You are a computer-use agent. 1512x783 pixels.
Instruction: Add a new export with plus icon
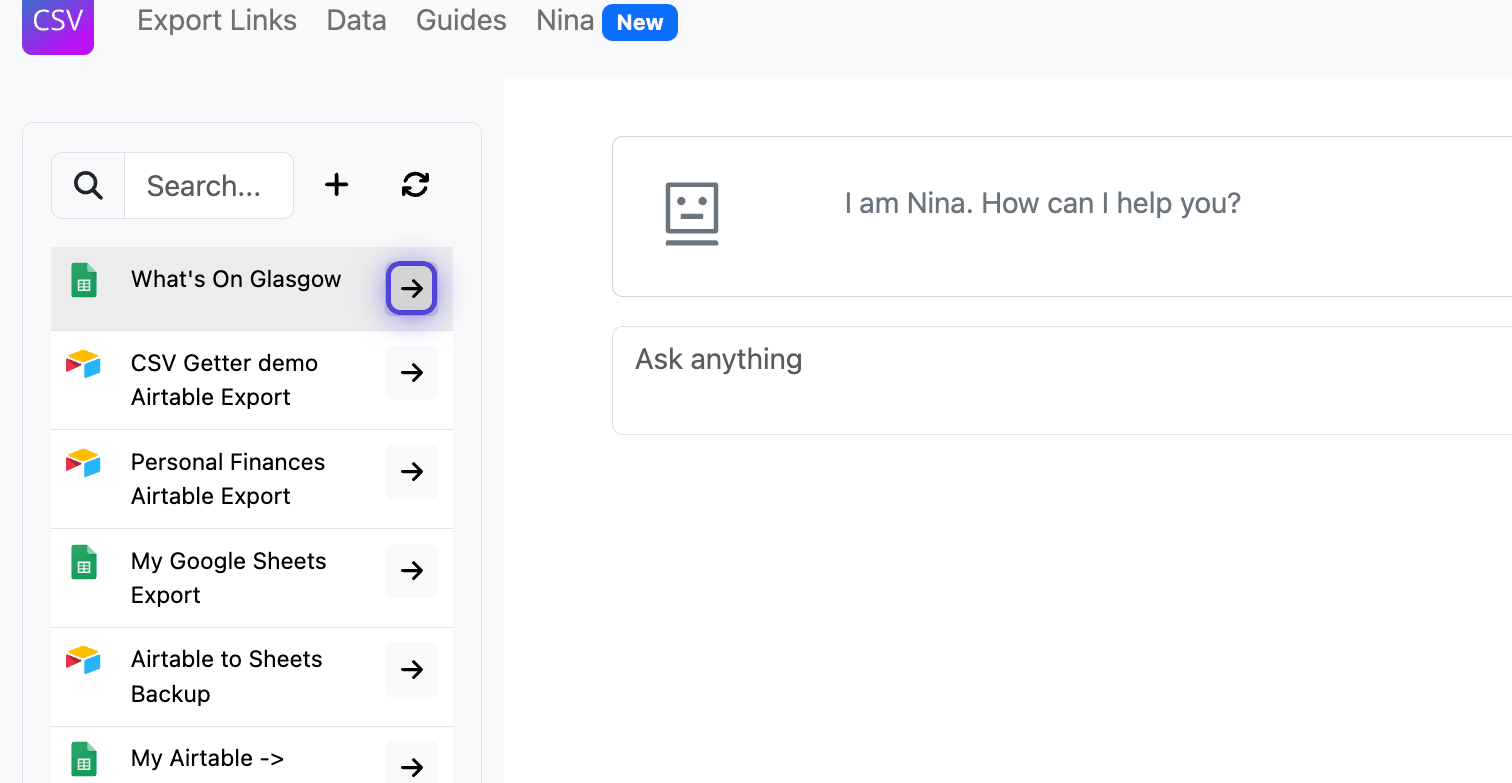[x=337, y=185]
